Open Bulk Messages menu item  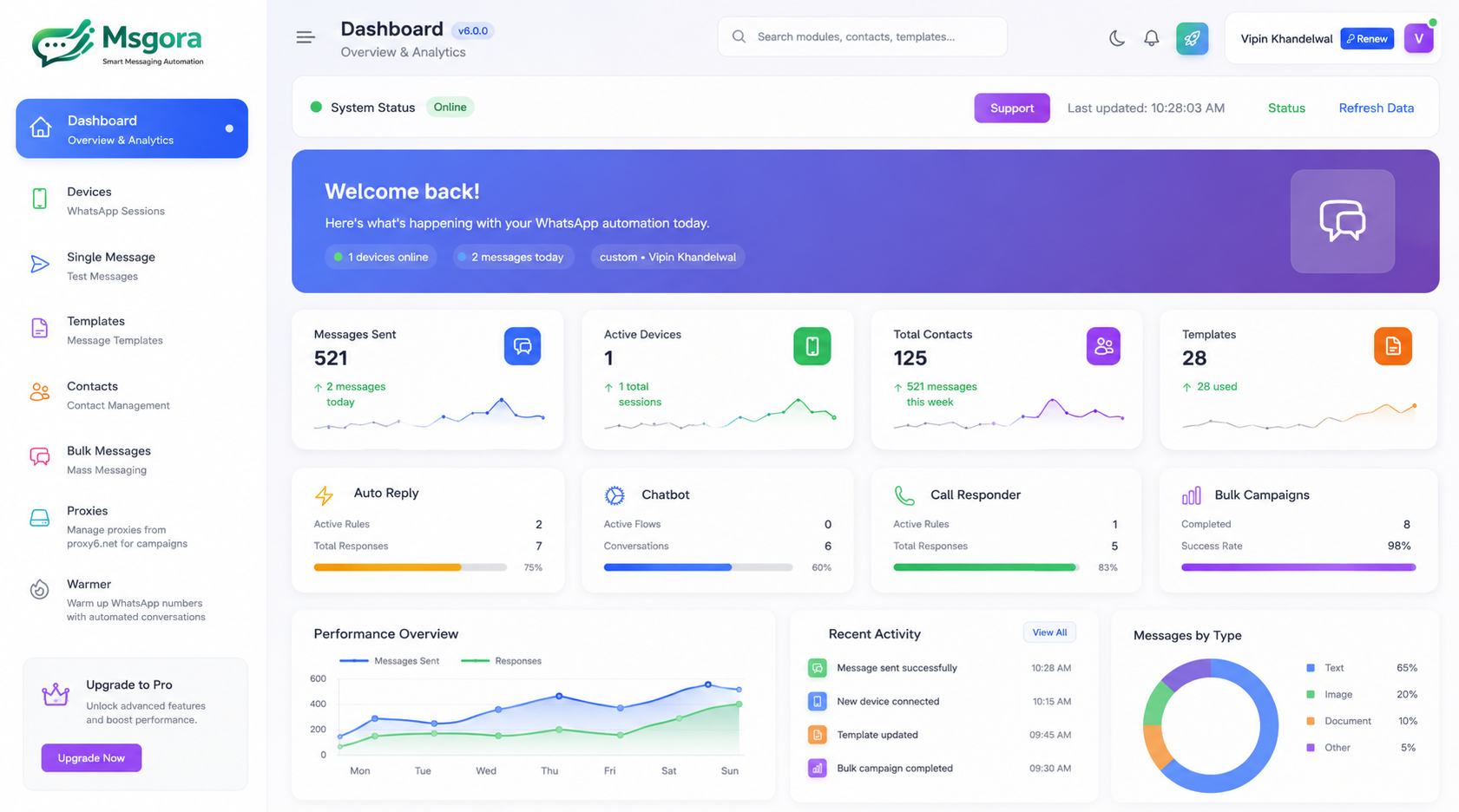132,460
